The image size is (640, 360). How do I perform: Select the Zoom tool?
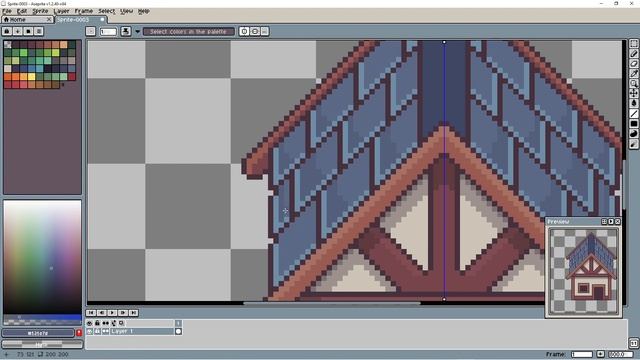pyautogui.click(x=633, y=84)
